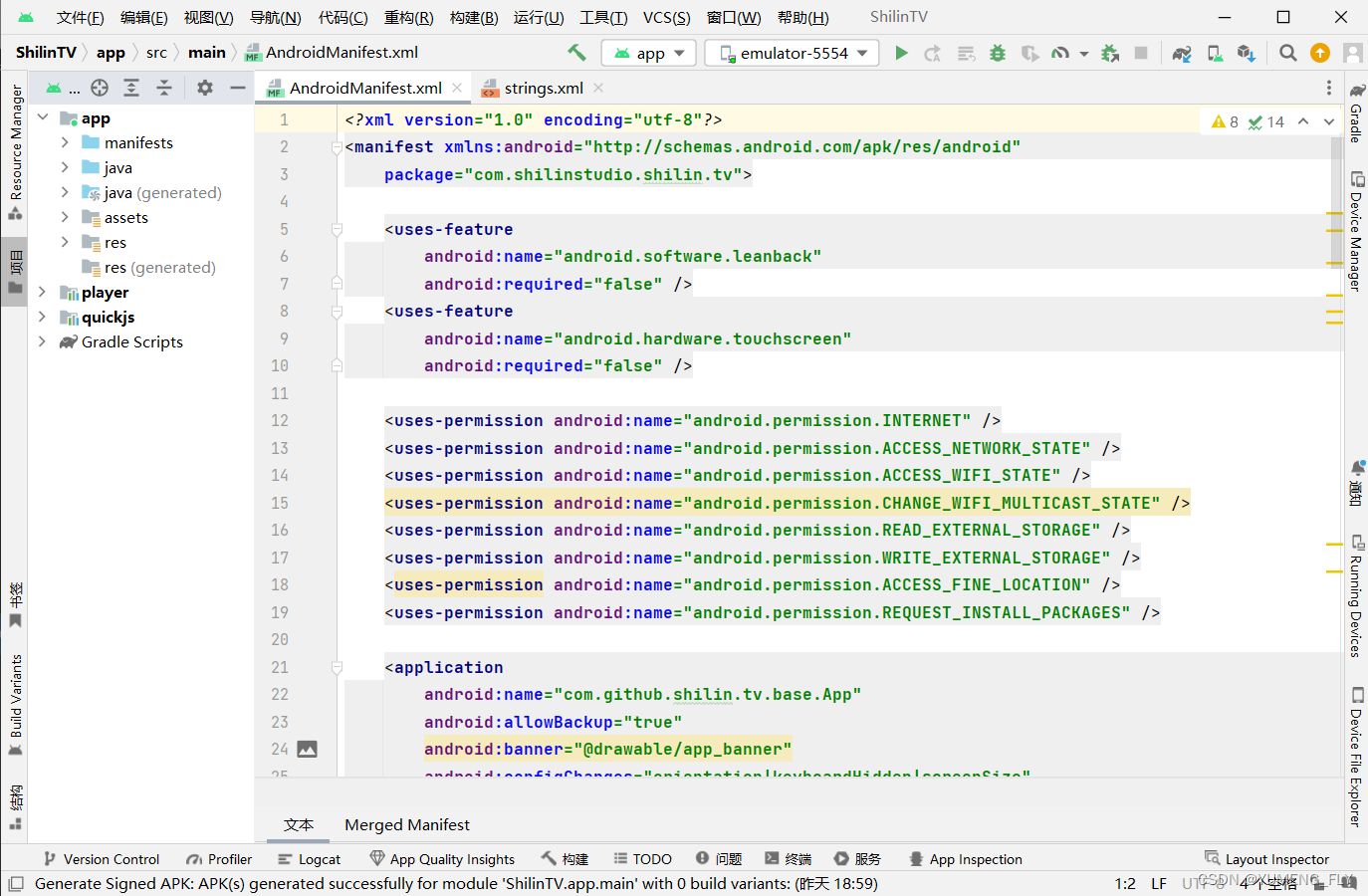This screenshot has height=896, width=1368.
Task: Click select opened file target icon
Action: coord(100,88)
